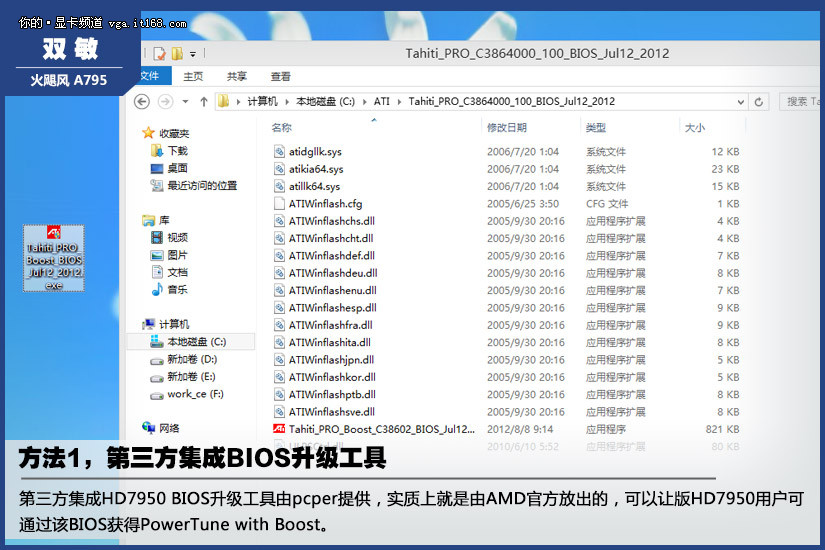Viewport: 825px width, 550px height.
Task: Select the ATIWinflash.cfg file
Action: [325, 204]
